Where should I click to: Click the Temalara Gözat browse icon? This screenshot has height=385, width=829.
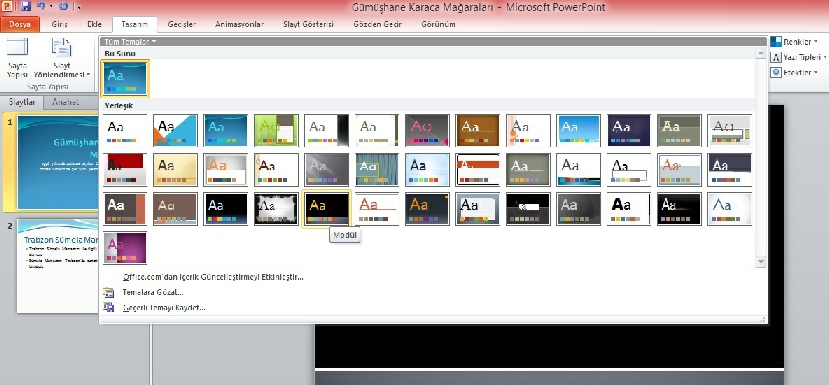click(x=108, y=292)
